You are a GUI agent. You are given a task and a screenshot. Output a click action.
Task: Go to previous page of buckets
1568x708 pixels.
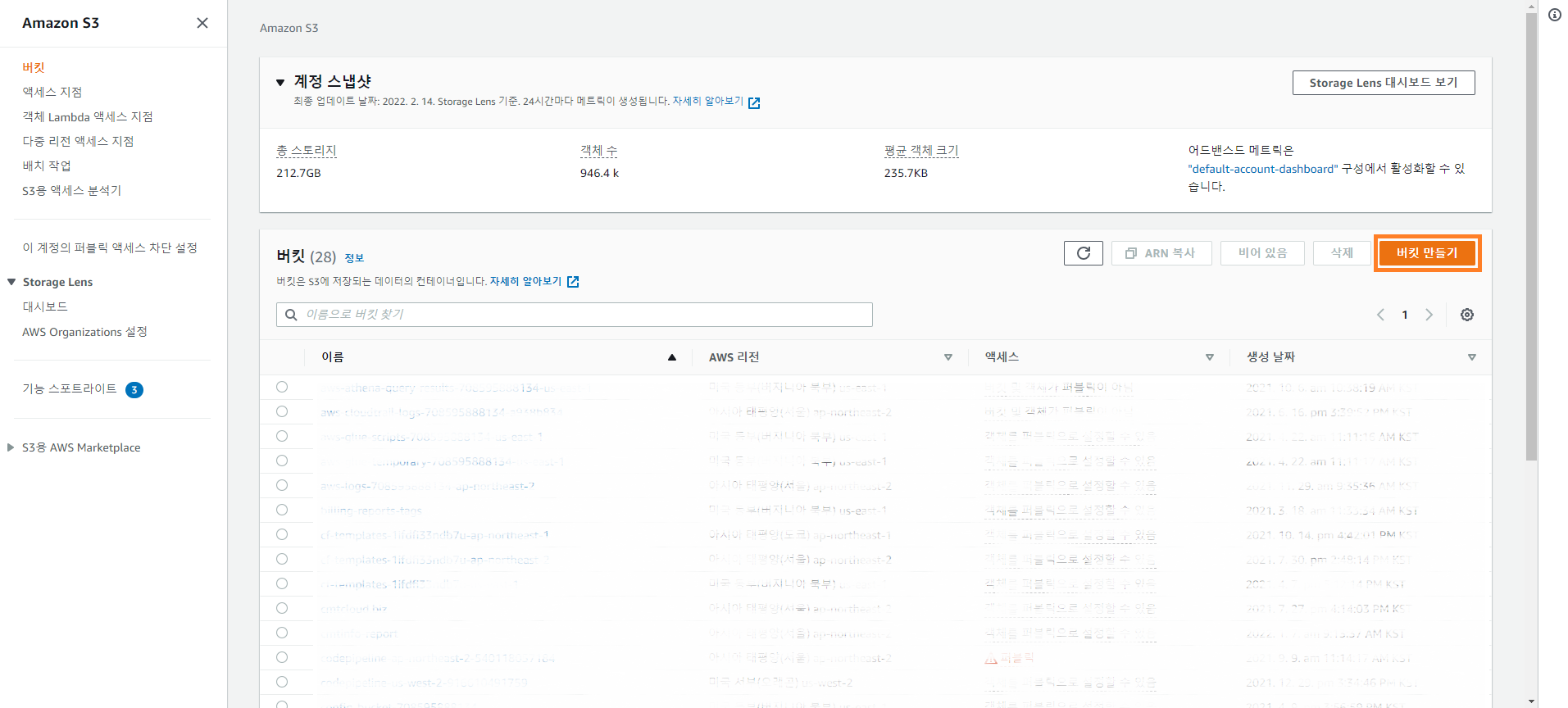coord(1380,315)
